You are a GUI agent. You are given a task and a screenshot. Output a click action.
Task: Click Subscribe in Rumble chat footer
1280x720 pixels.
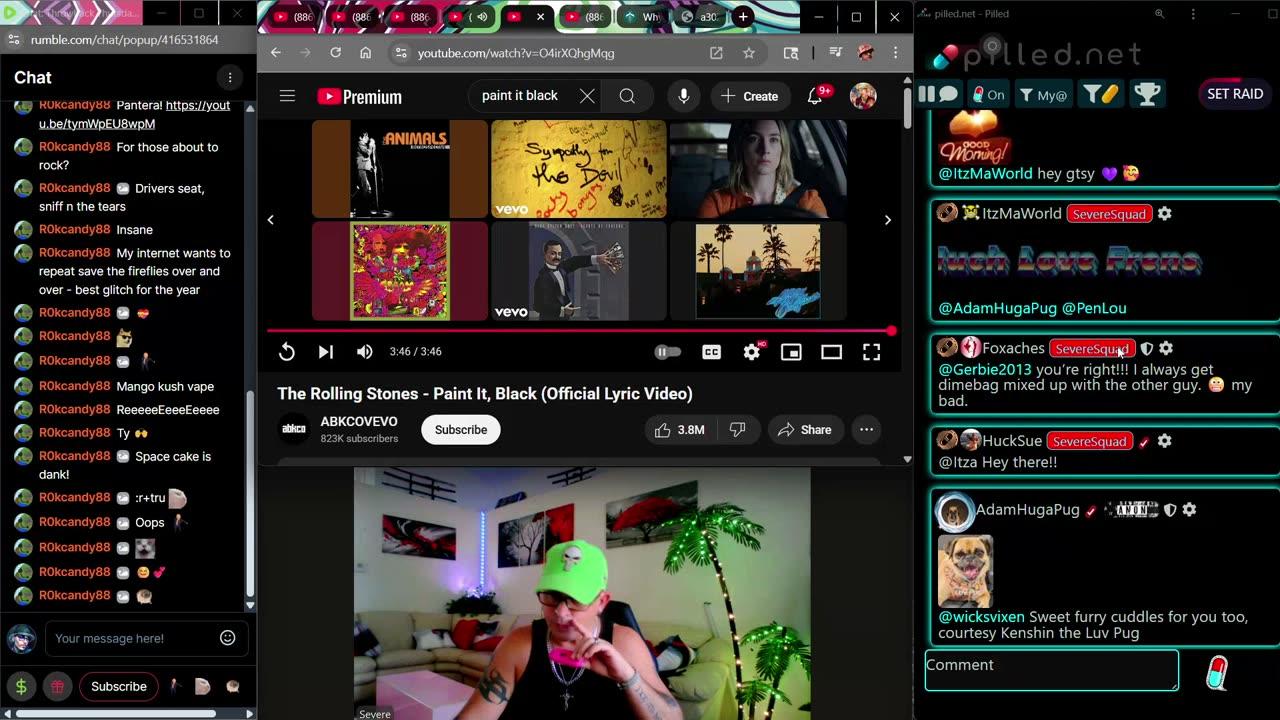[x=119, y=687]
